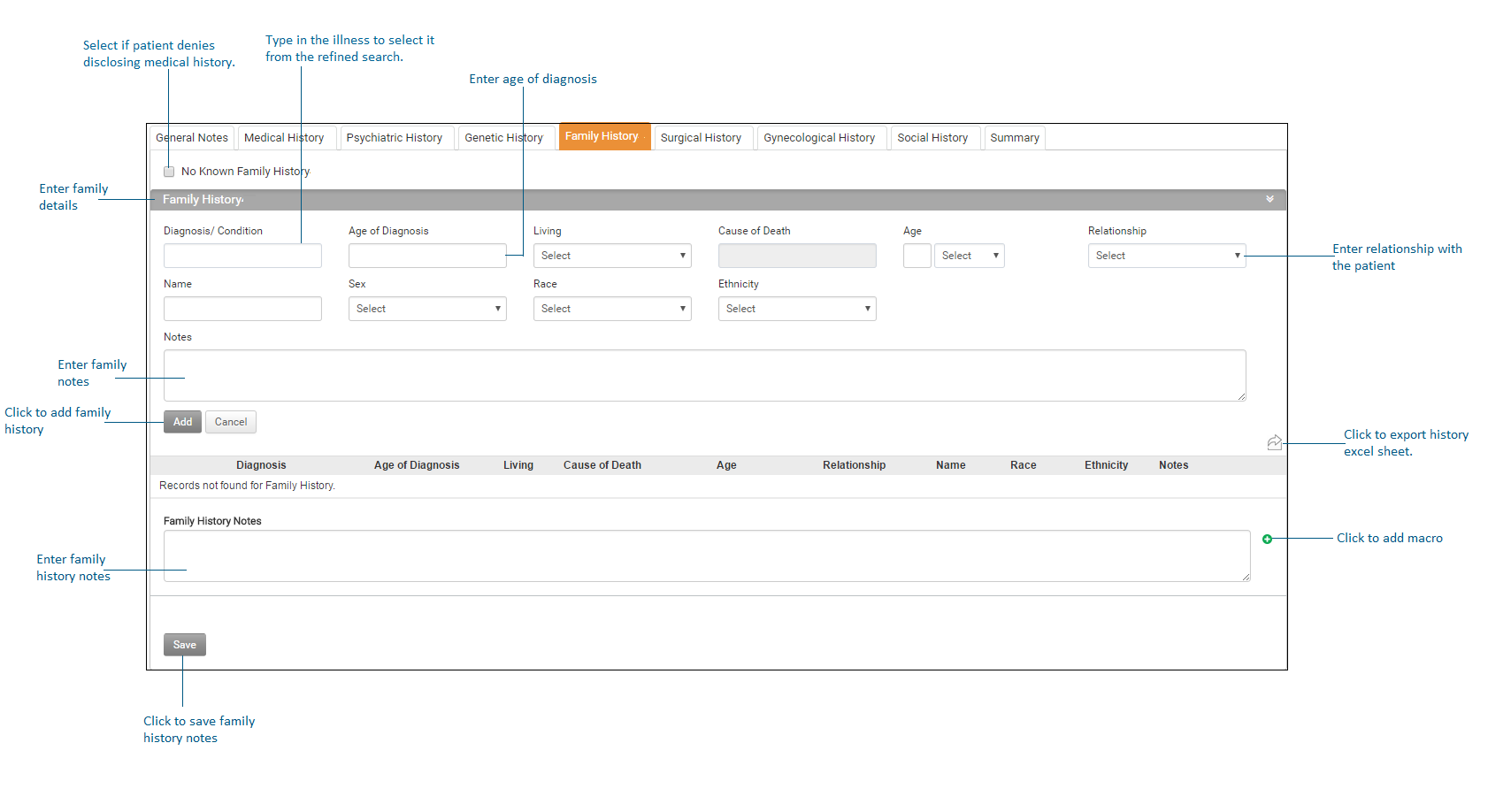This screenshot has width=1511, height=812.
Task: Open the Ethnicity dropdown
Action: click(796, 309)
